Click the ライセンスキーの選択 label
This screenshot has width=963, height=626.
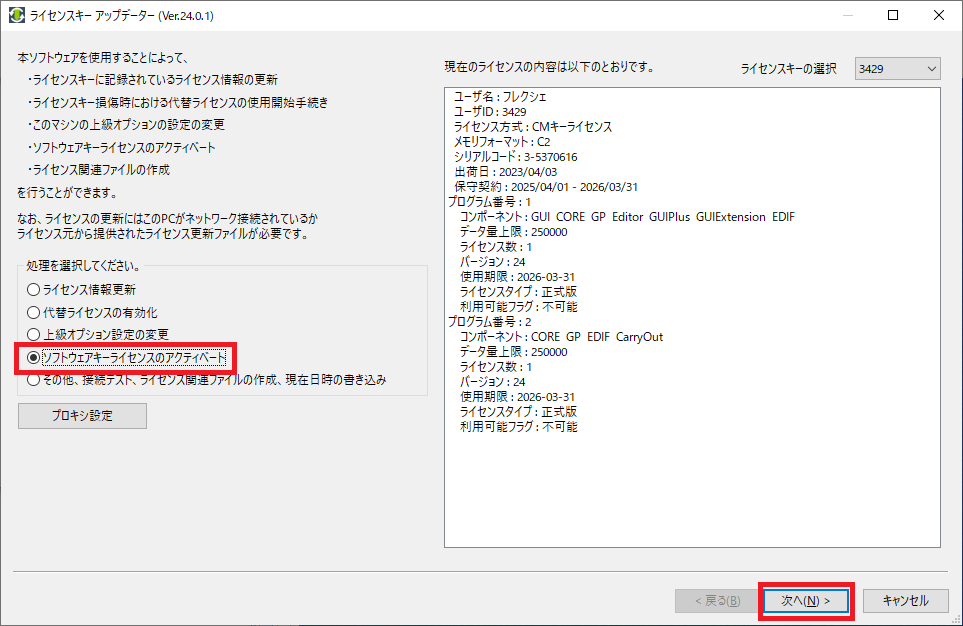point(788,69)
